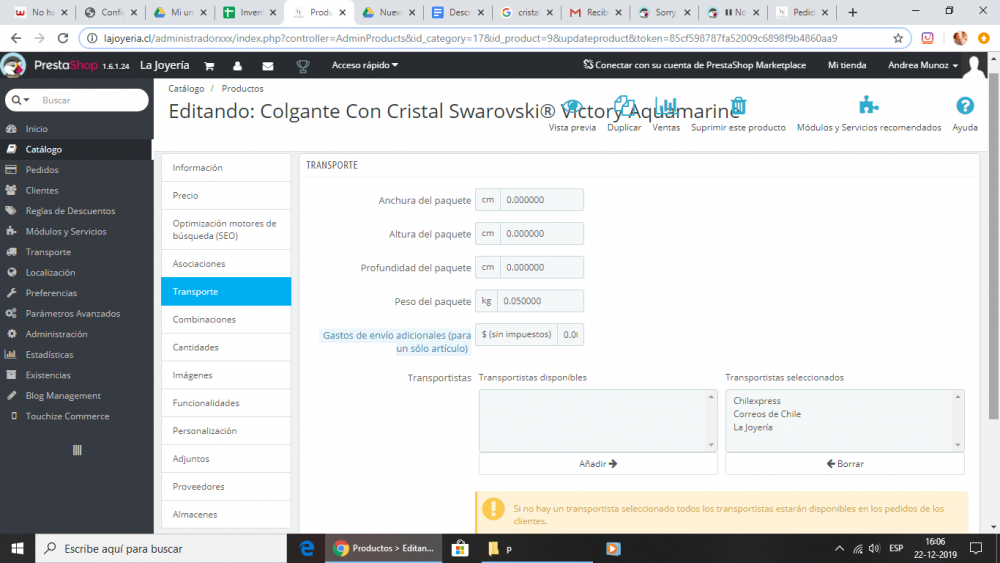
Task: Click the Vista previa eye icon
Action: click(572, 106)
